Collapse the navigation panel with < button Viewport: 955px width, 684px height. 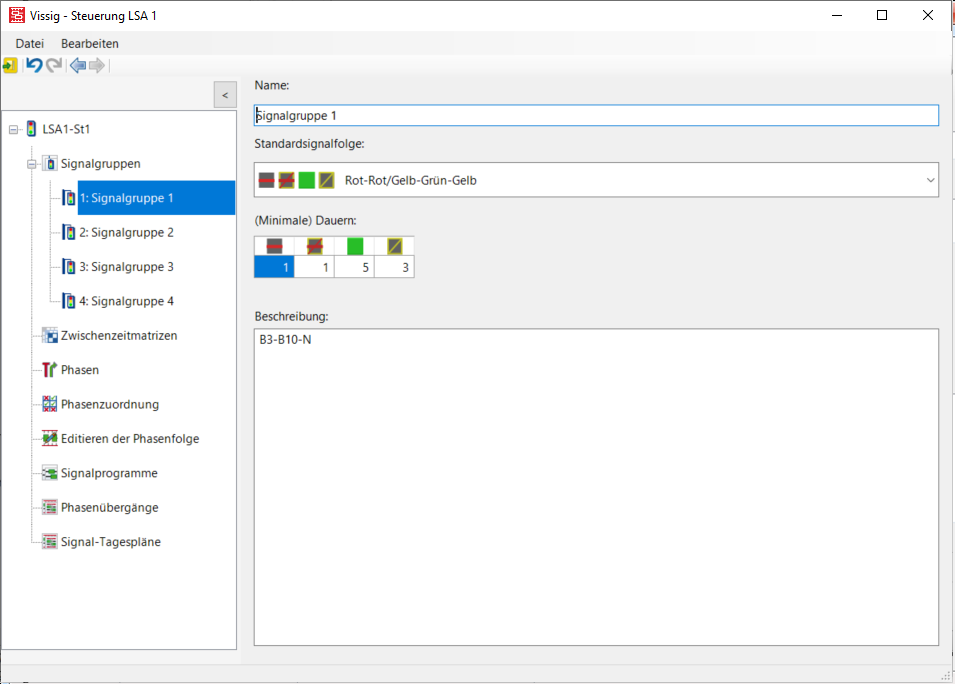tap(225, 95)
